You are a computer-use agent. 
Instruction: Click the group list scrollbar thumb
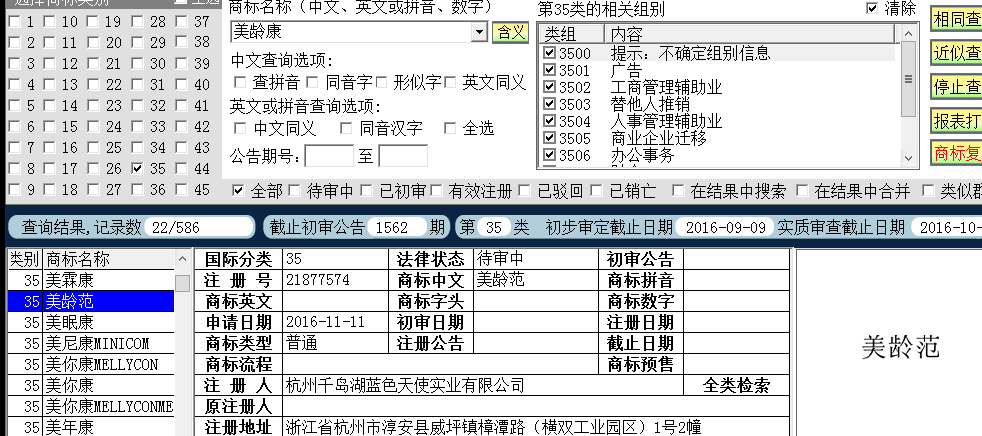point(908,80)
